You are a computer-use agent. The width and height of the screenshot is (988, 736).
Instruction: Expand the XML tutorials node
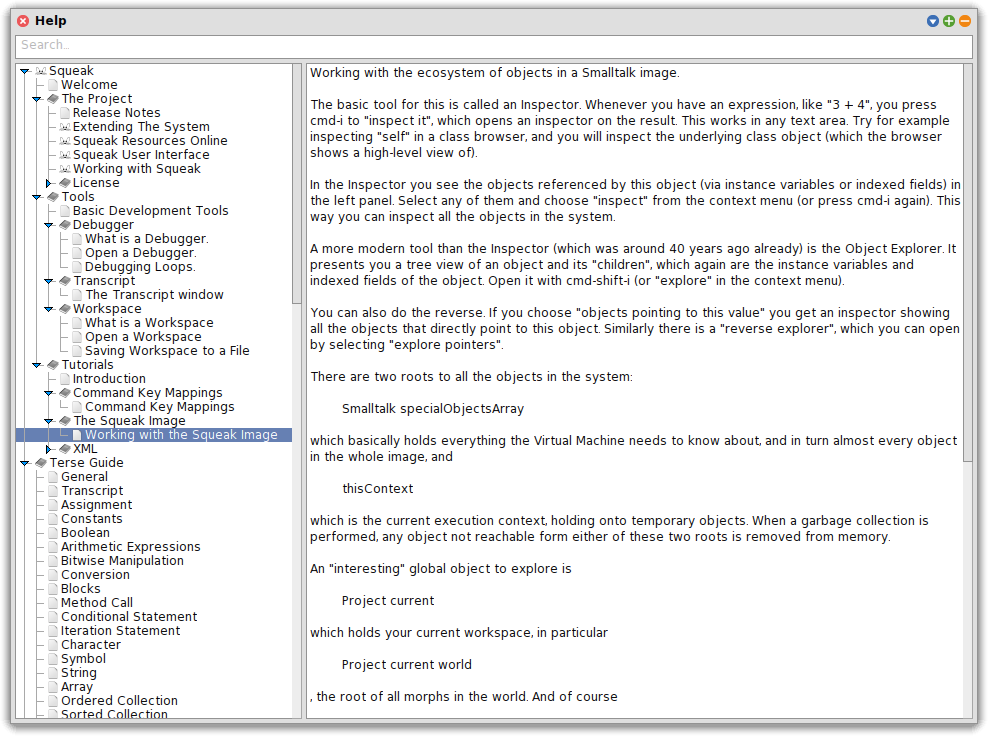[49, 449]
